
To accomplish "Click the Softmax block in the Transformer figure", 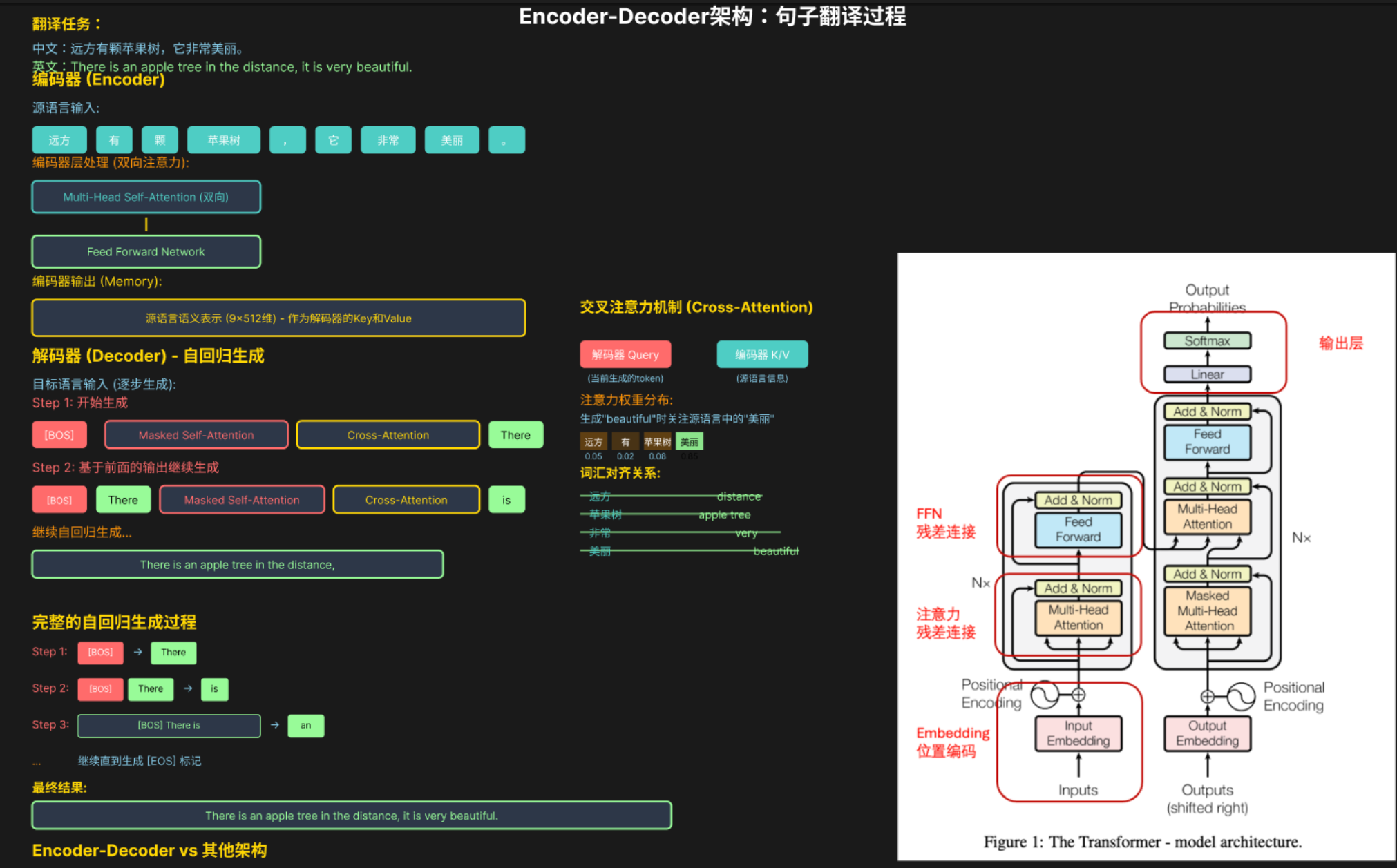I will point(1207,340).
